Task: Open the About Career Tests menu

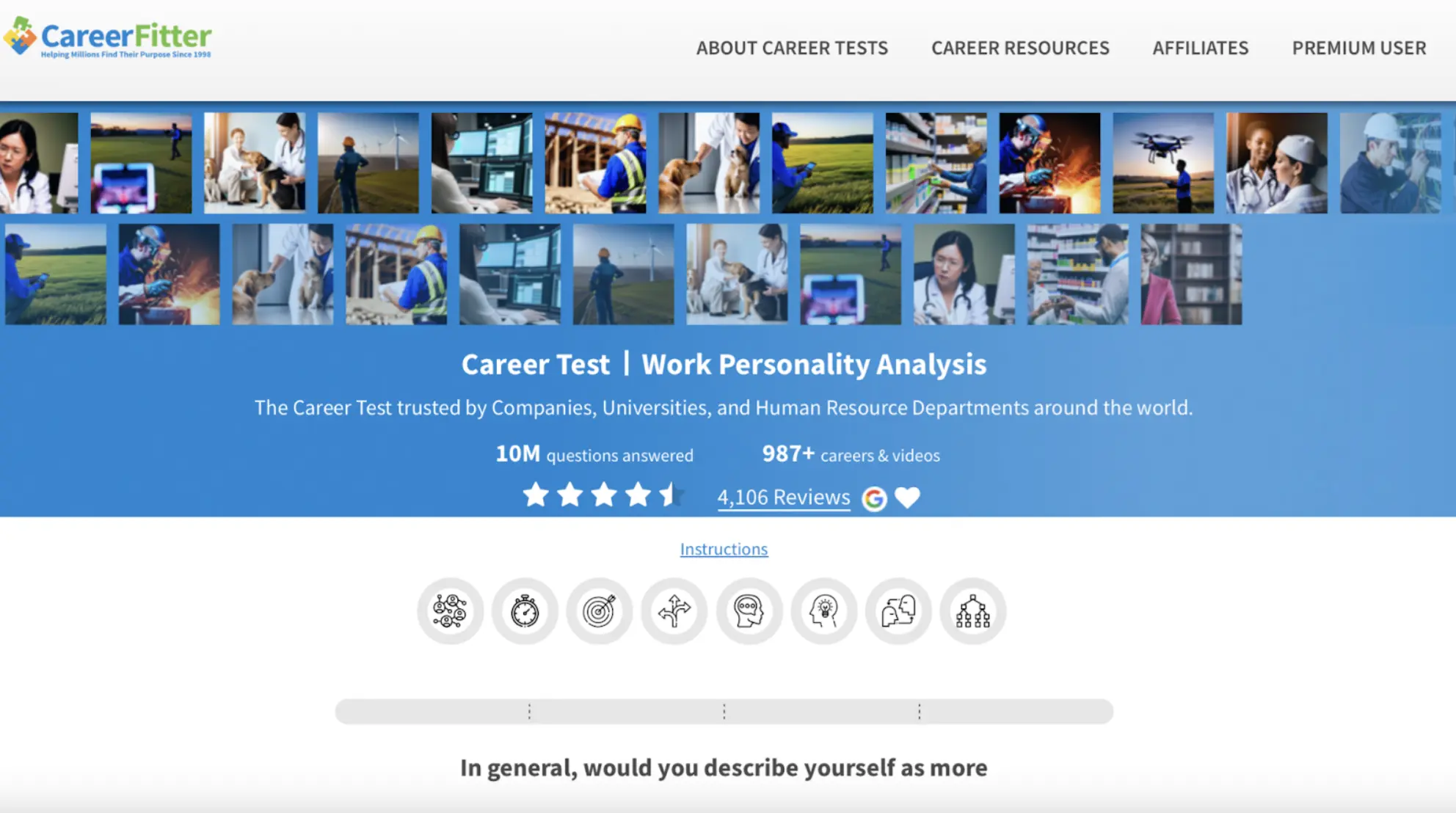Action: pyautogui.click(x=791, y=47)
